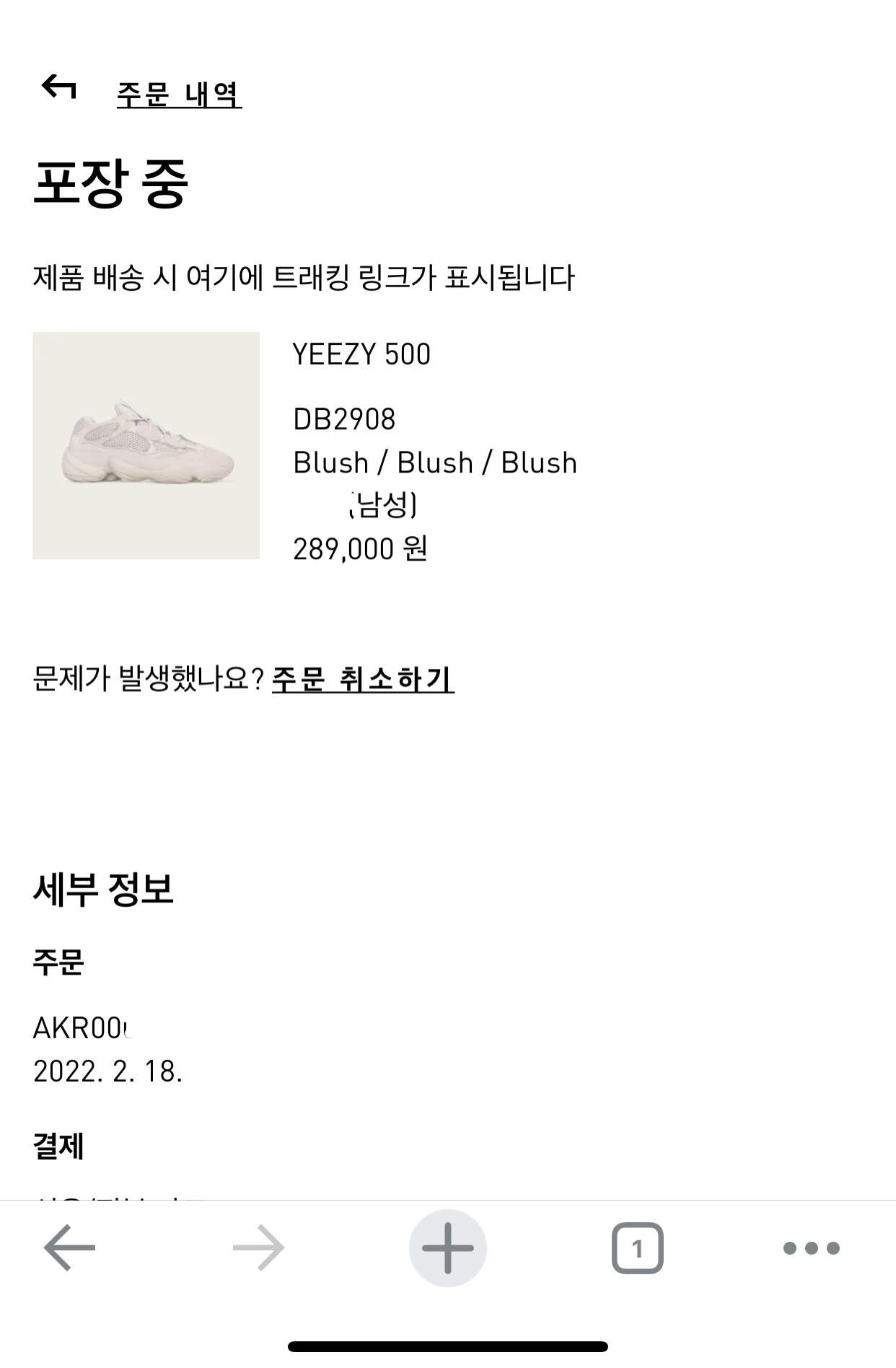The height and width of the screenshot is (1368, 896).
Task: Tap the order number starting AKR00
Action: (81, 1028)
